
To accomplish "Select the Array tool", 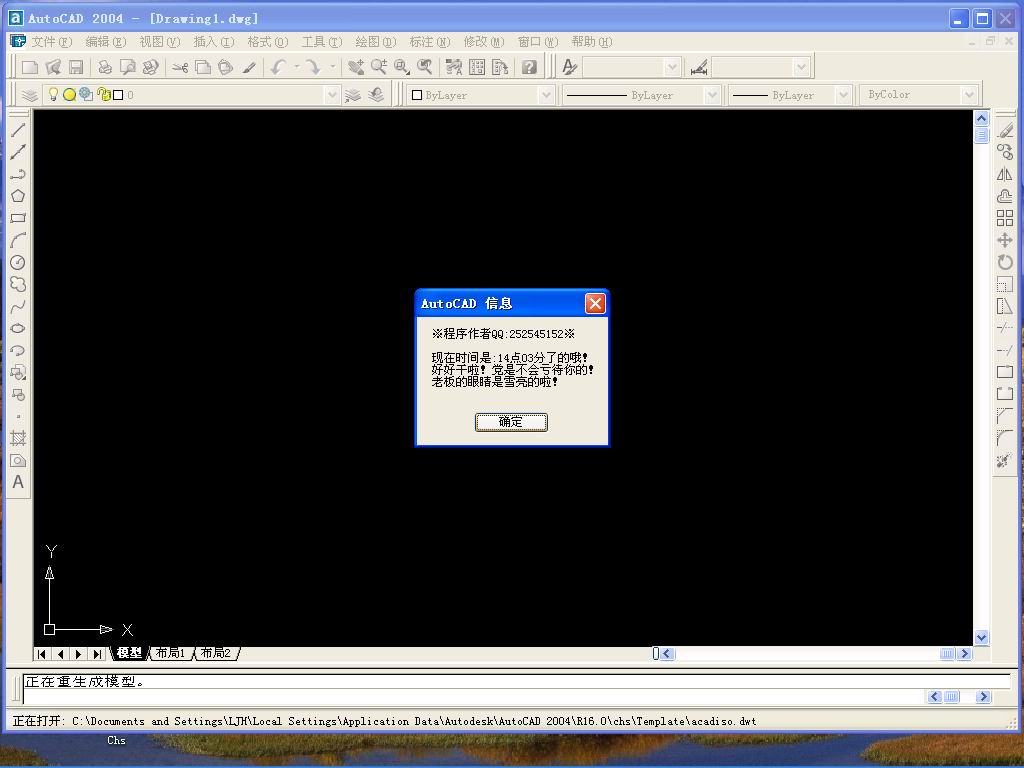I will (x=1005, y=218).
